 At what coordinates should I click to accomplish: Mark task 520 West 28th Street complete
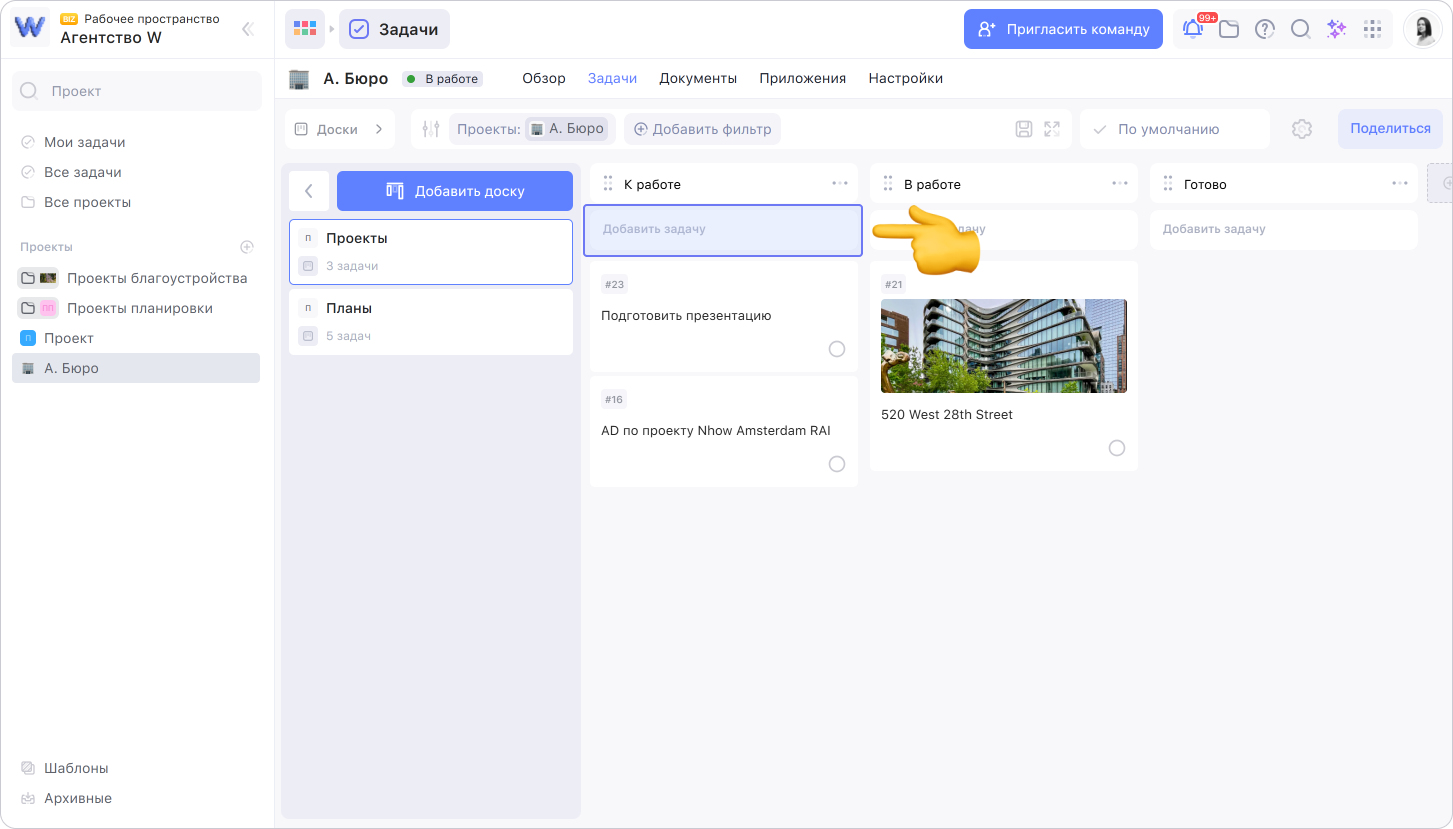pyautogui.click(x=1117, y=448)
